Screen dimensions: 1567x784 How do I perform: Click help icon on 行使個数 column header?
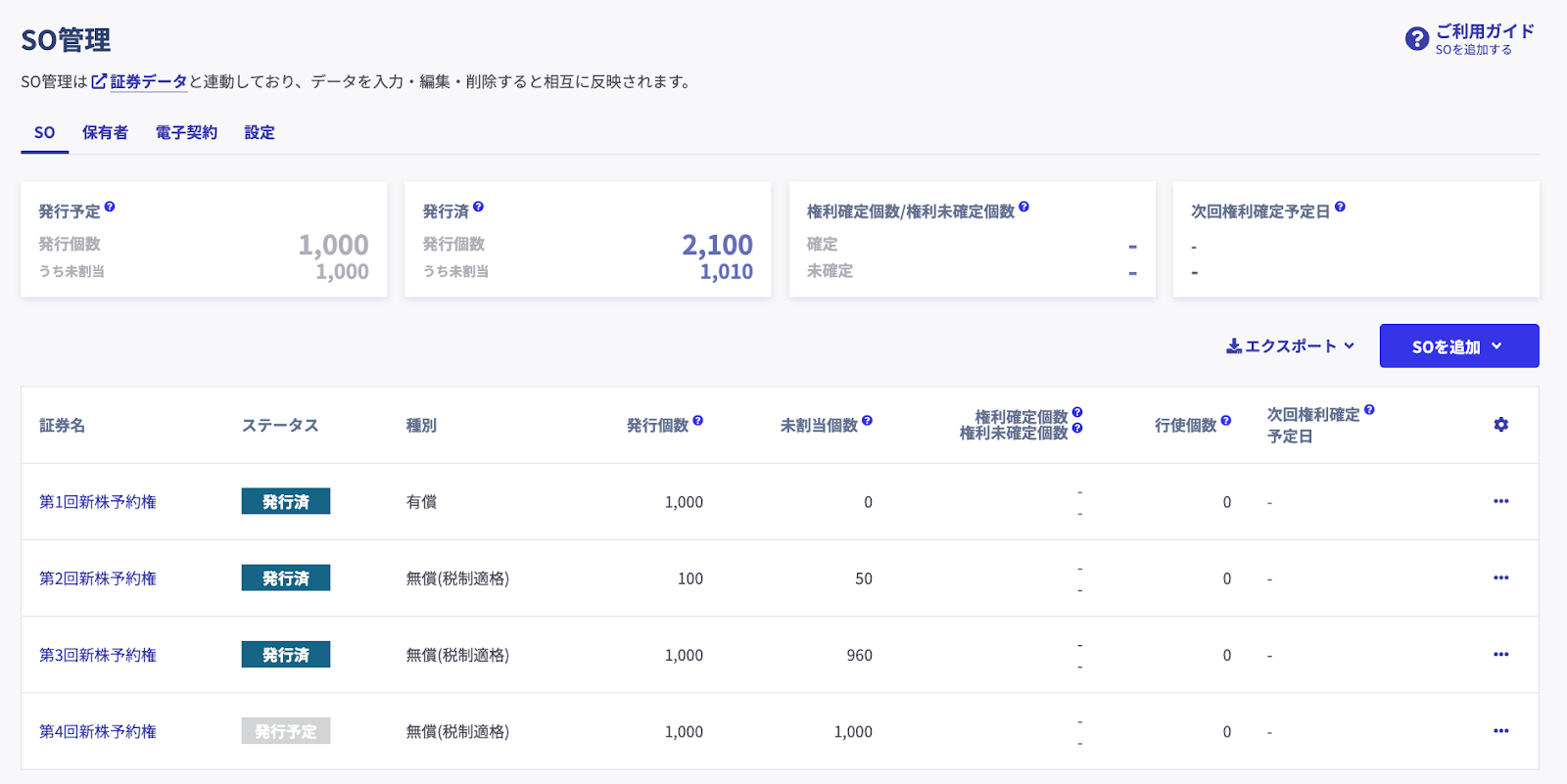coord(1225,421)
